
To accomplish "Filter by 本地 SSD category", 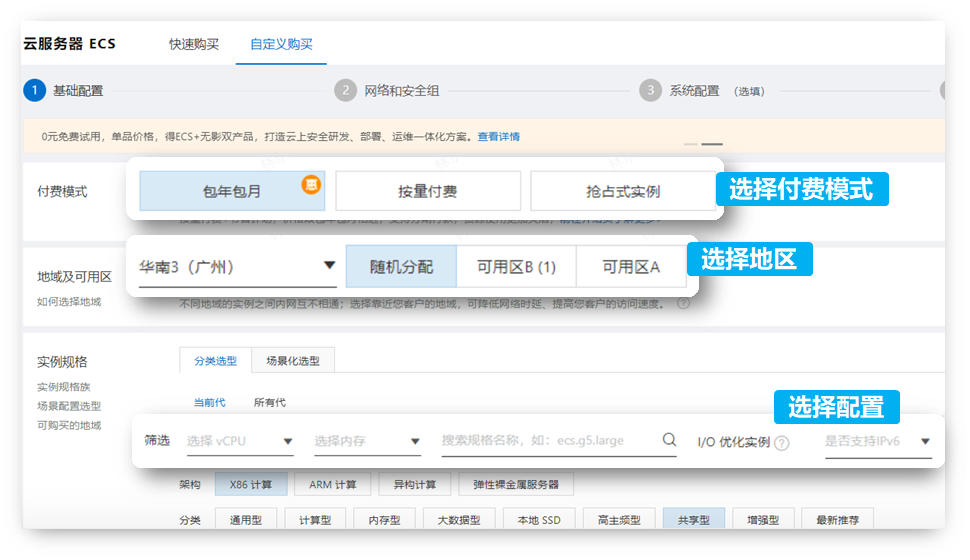I will click(x=539, y=520).
